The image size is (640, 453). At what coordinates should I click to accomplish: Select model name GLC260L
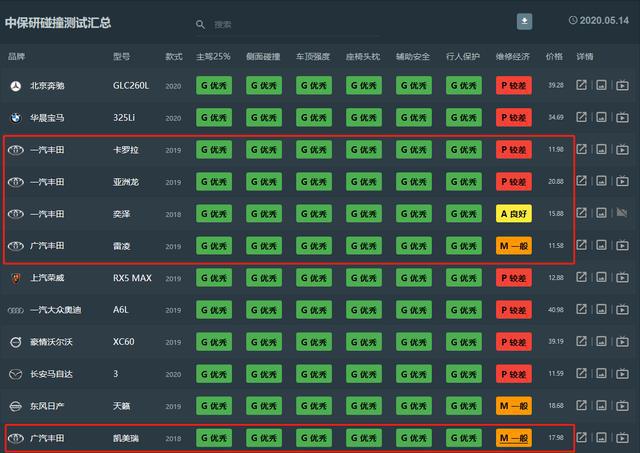(131, 86)
